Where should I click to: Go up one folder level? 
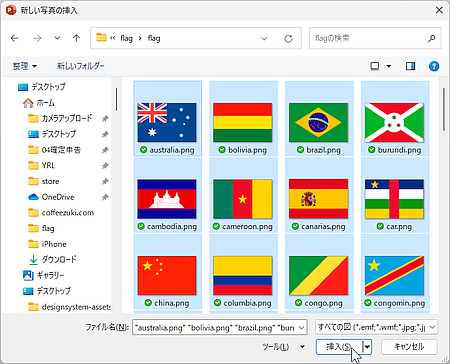coord(76,38)
